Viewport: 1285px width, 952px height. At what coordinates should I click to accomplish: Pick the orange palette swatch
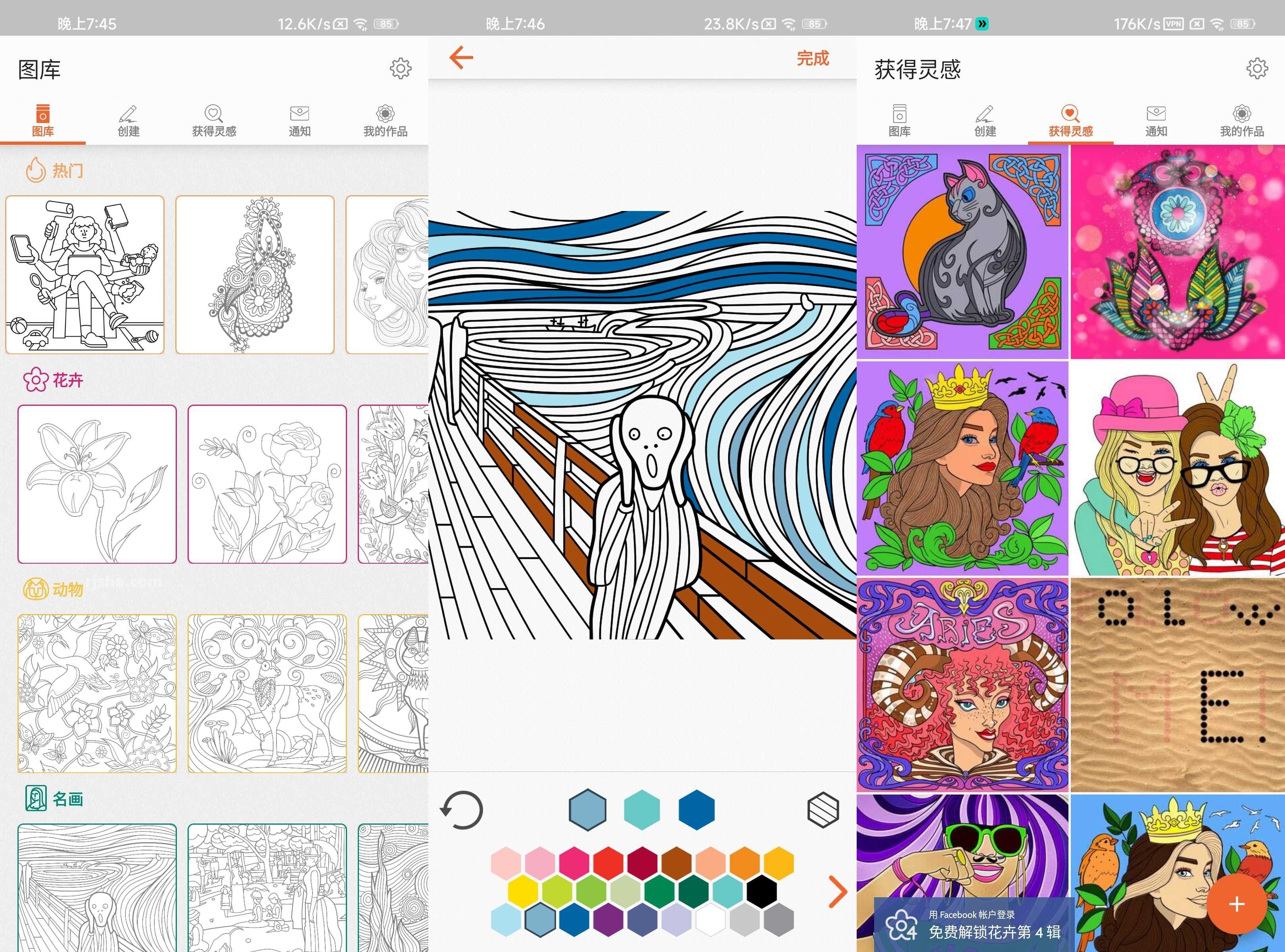(x=744, y=863)
